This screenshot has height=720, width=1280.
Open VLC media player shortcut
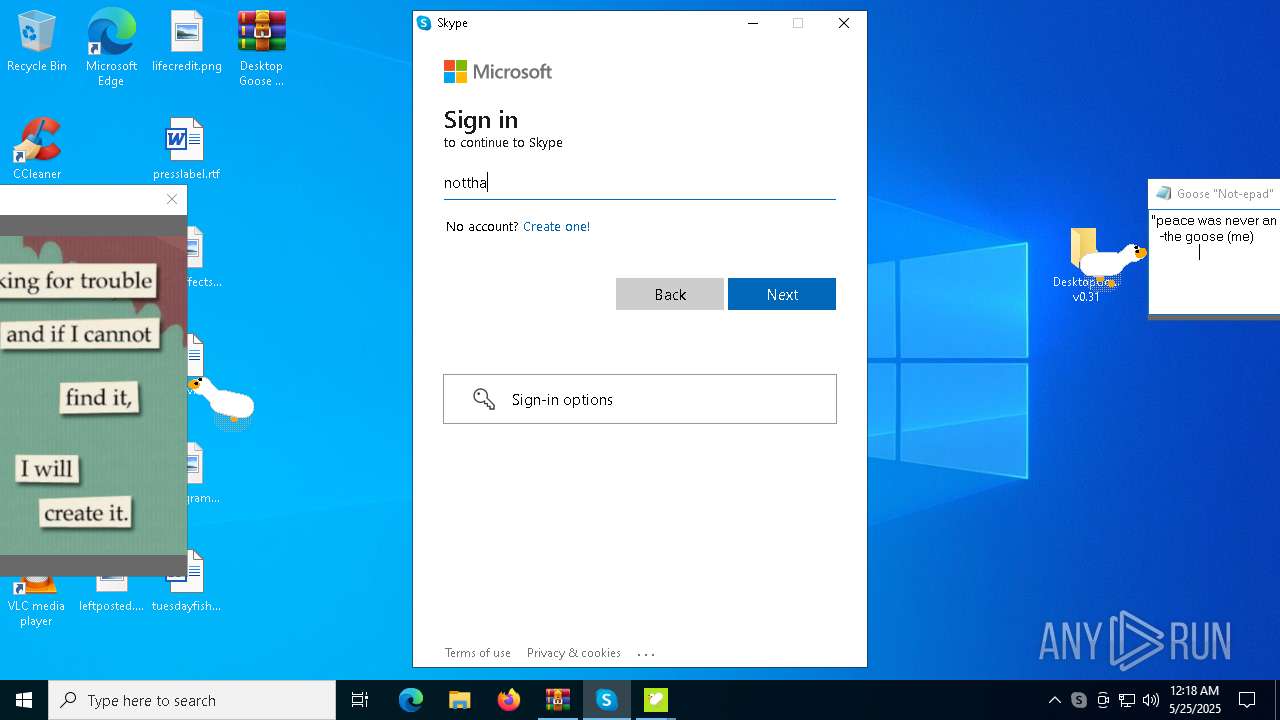(x=36, y=600)
